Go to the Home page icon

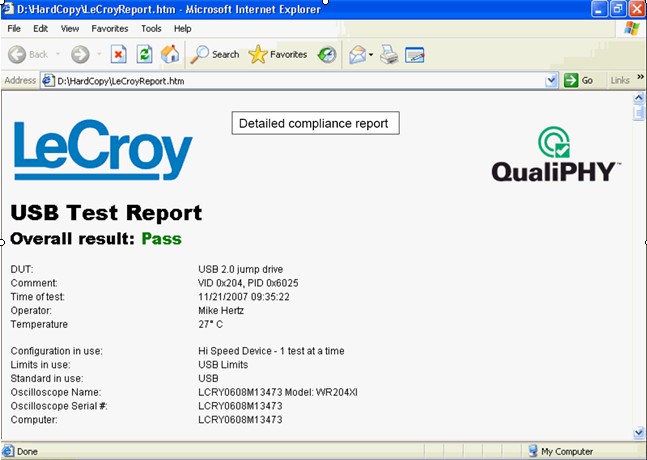(x=170, y=54)
